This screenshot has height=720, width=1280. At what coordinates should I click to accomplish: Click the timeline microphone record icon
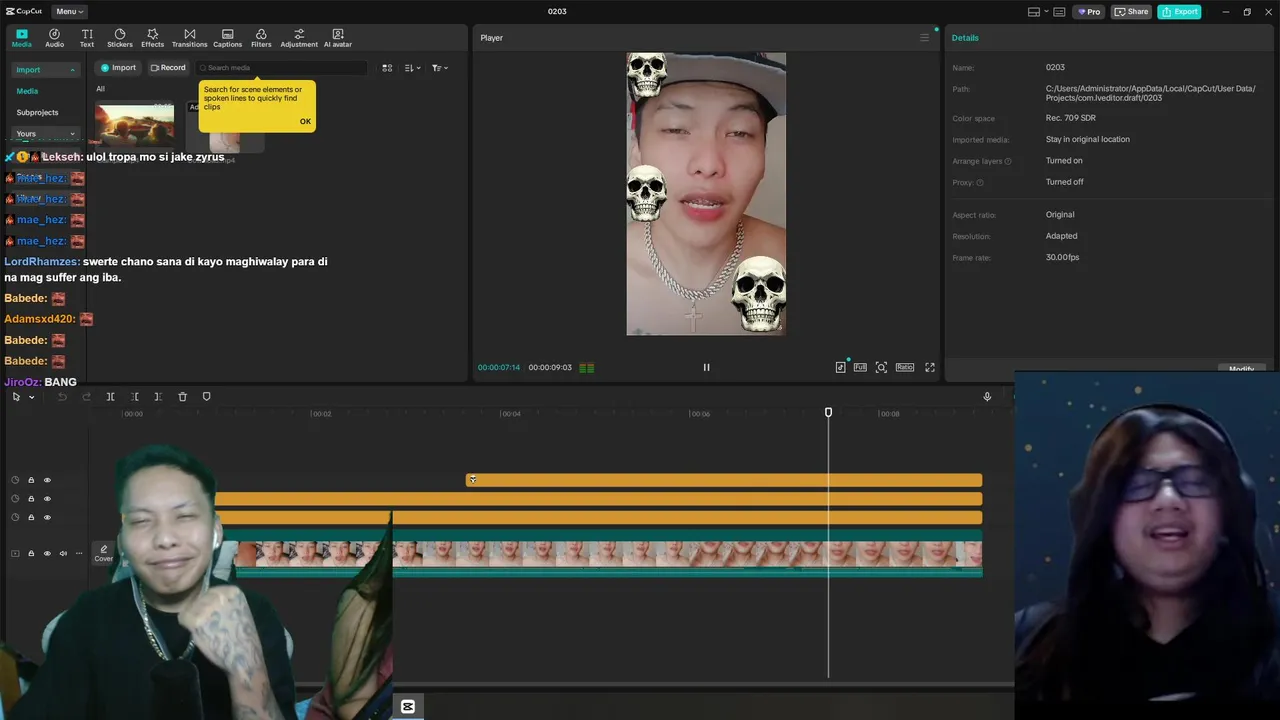pyautogui.click(x=987, y=397)
